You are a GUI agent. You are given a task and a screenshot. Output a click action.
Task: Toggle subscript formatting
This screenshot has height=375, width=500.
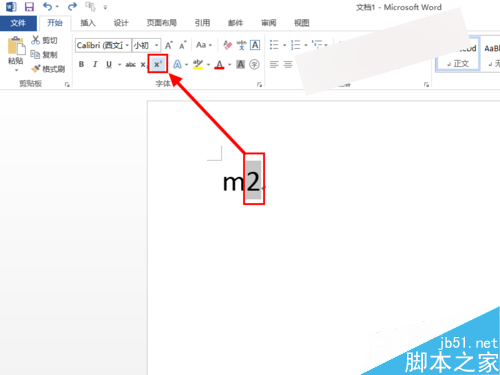[144, 64]
